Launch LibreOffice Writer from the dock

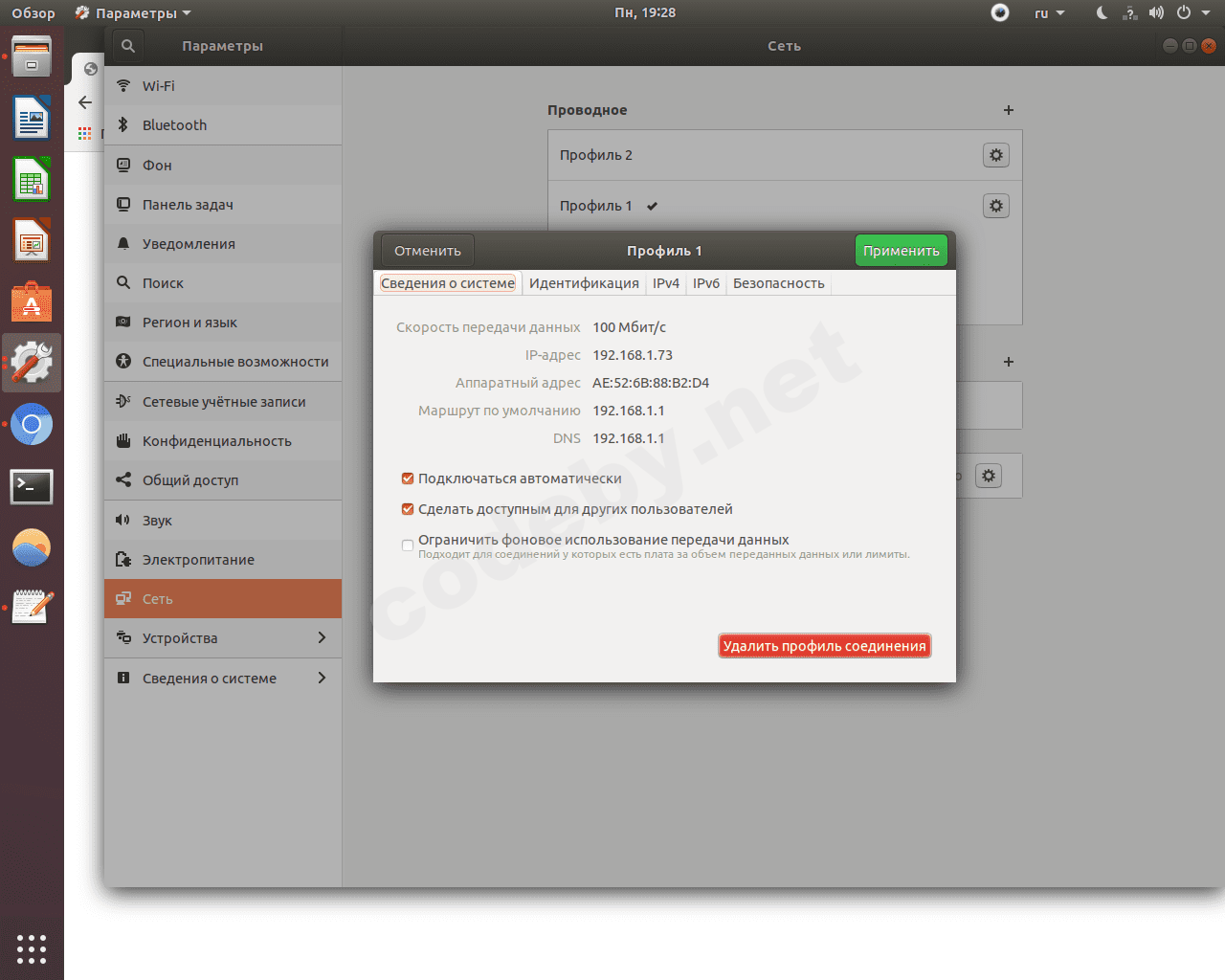(x=32, y=119)
